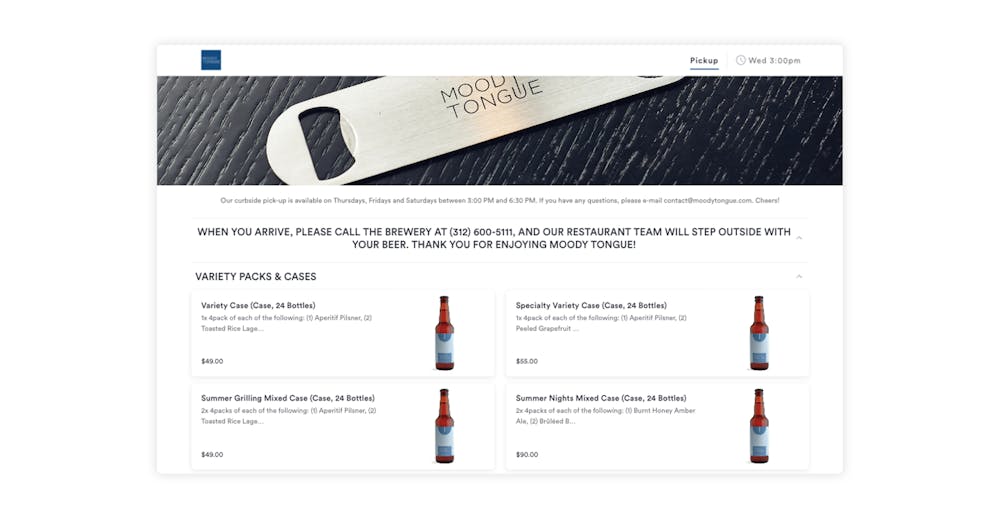Screen dimensions: 1000x519
Task: Click the Variety Packs & Cases heading
Action: click(256, 277)
